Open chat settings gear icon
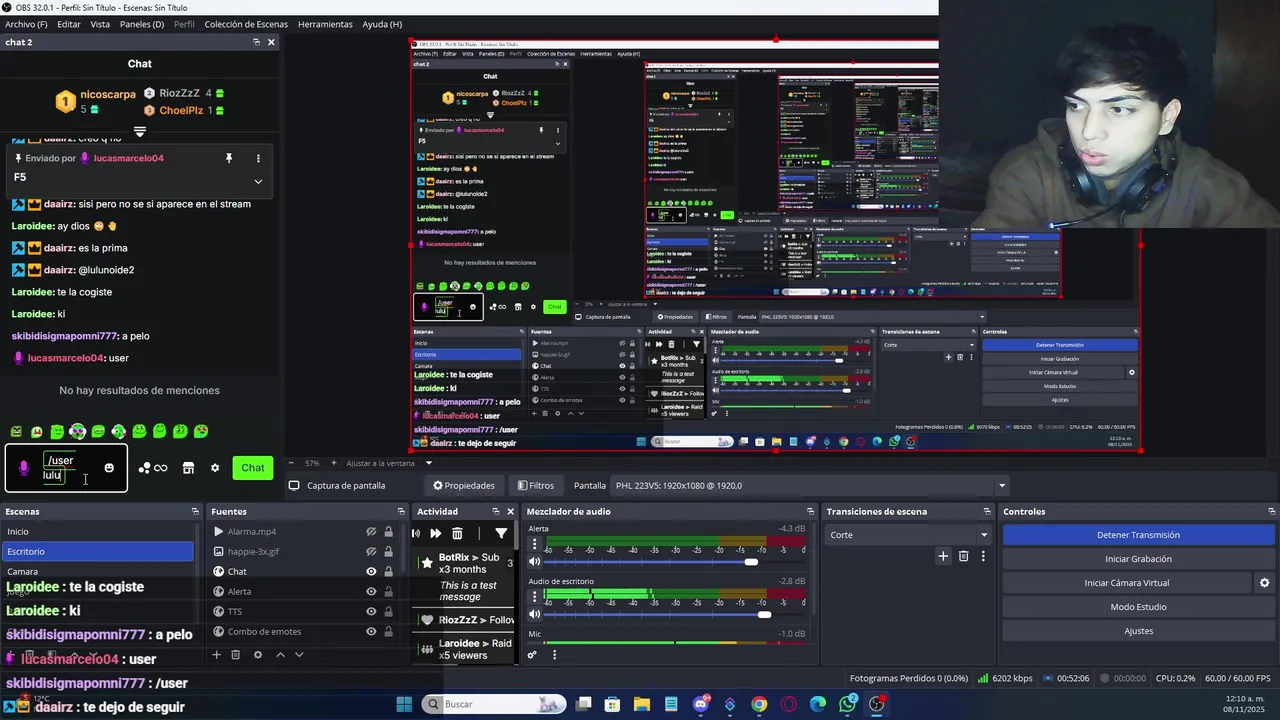The height and width of the screenshot is (720, 1280). tap(214, 468)
